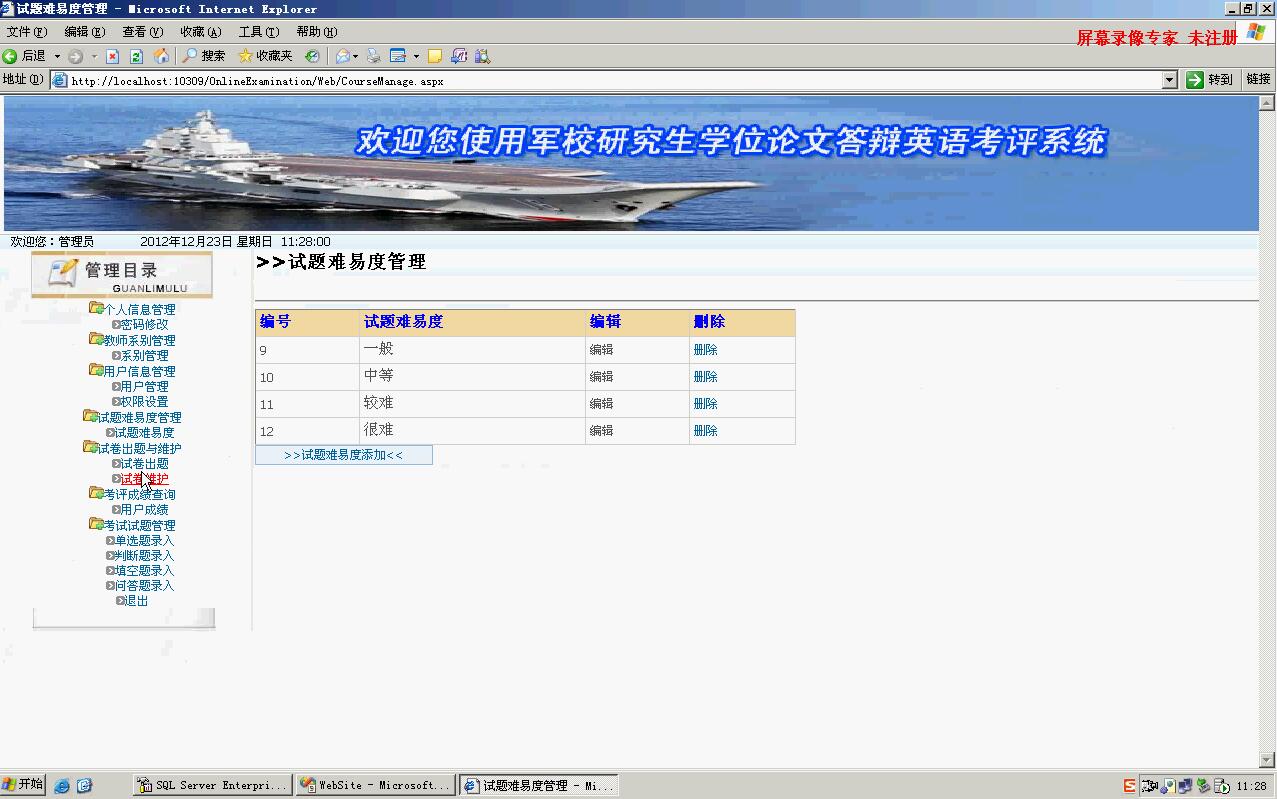Delete the 较难 difficulty row
The image size is (1277, 799).
coord(705,404)
